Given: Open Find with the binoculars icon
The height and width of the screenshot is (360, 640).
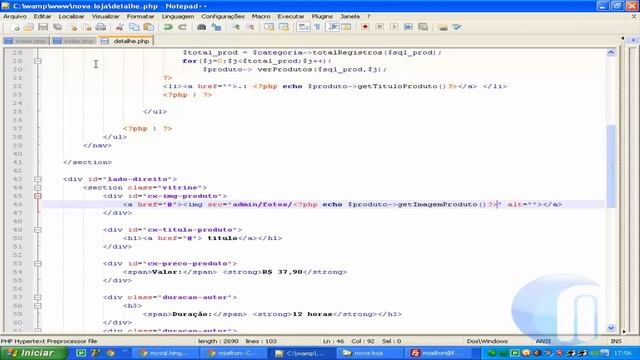Looking at the screenshot, I should coord(201,27).
